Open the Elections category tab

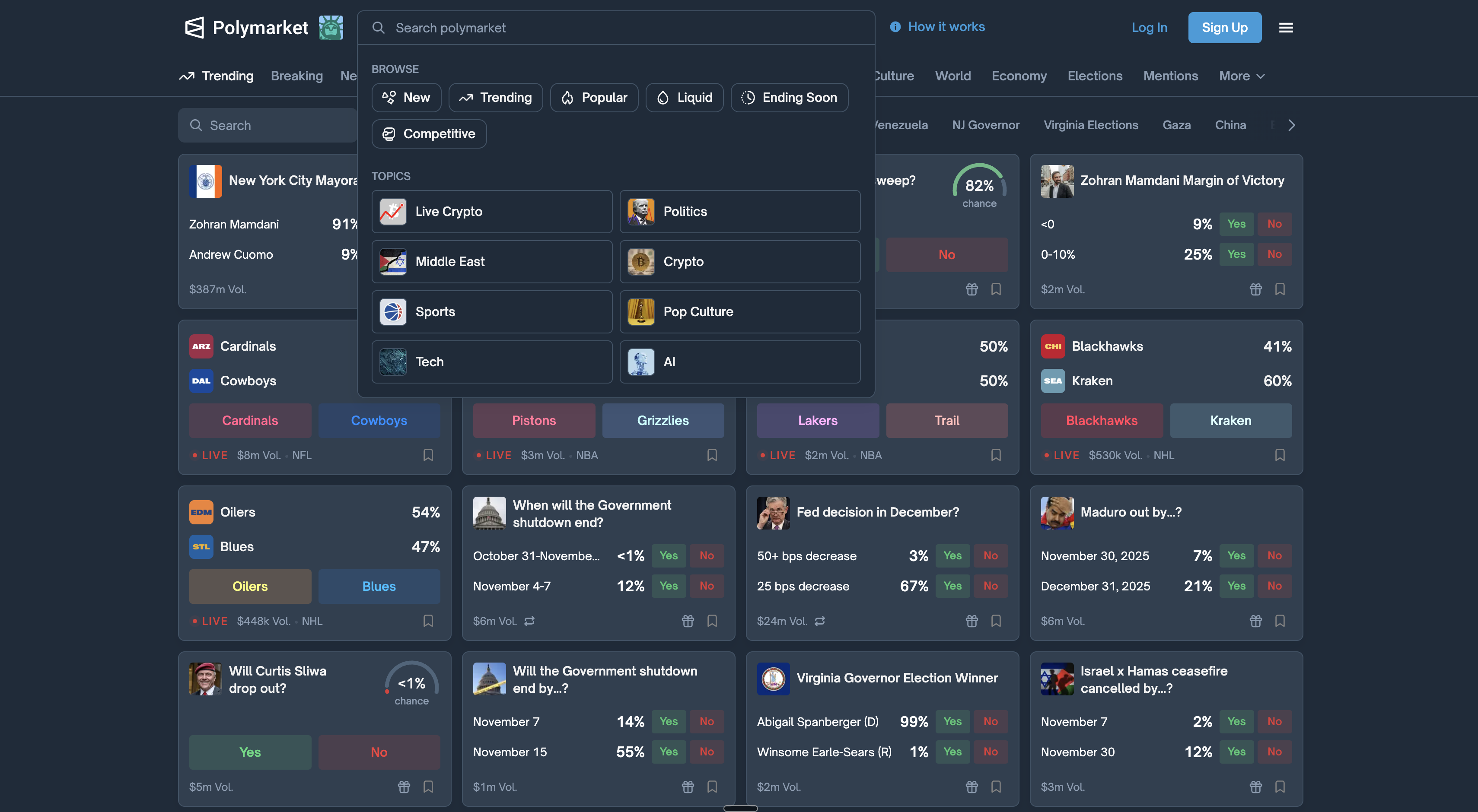coord(1094,76)
